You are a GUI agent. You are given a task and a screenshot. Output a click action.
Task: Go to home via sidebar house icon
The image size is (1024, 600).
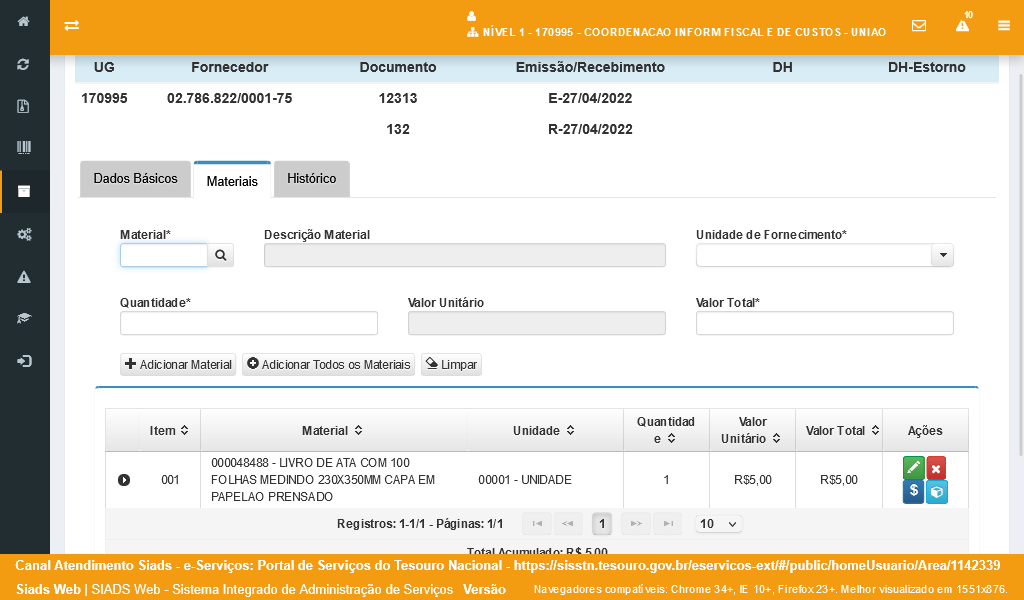coord(24,22)
